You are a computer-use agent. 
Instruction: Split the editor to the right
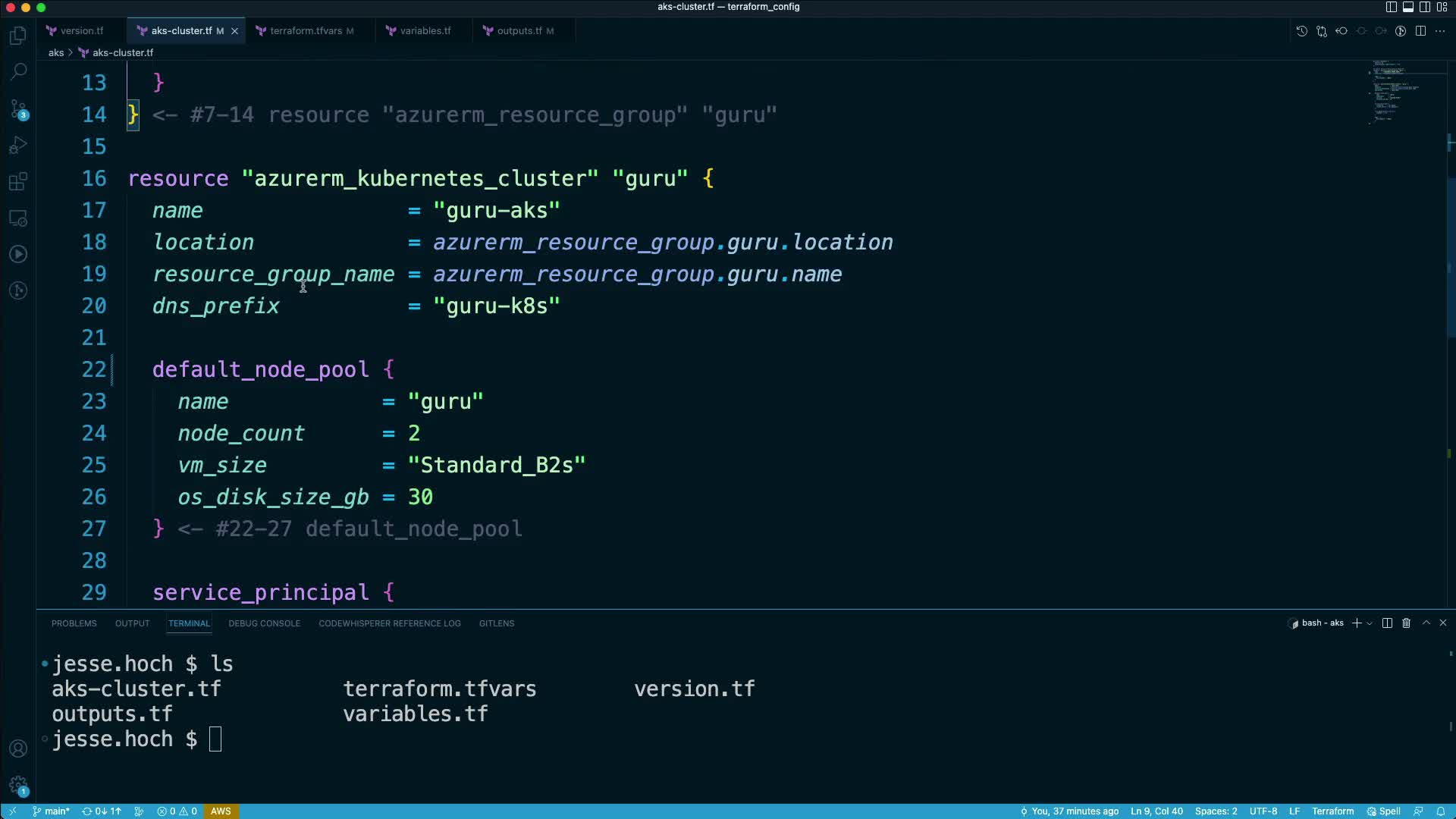point(1420,31)
